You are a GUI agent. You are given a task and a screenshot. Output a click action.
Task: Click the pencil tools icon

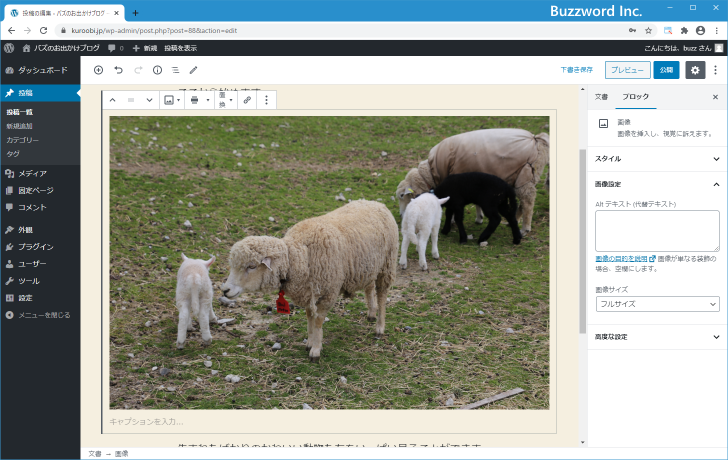click(194, 70)
